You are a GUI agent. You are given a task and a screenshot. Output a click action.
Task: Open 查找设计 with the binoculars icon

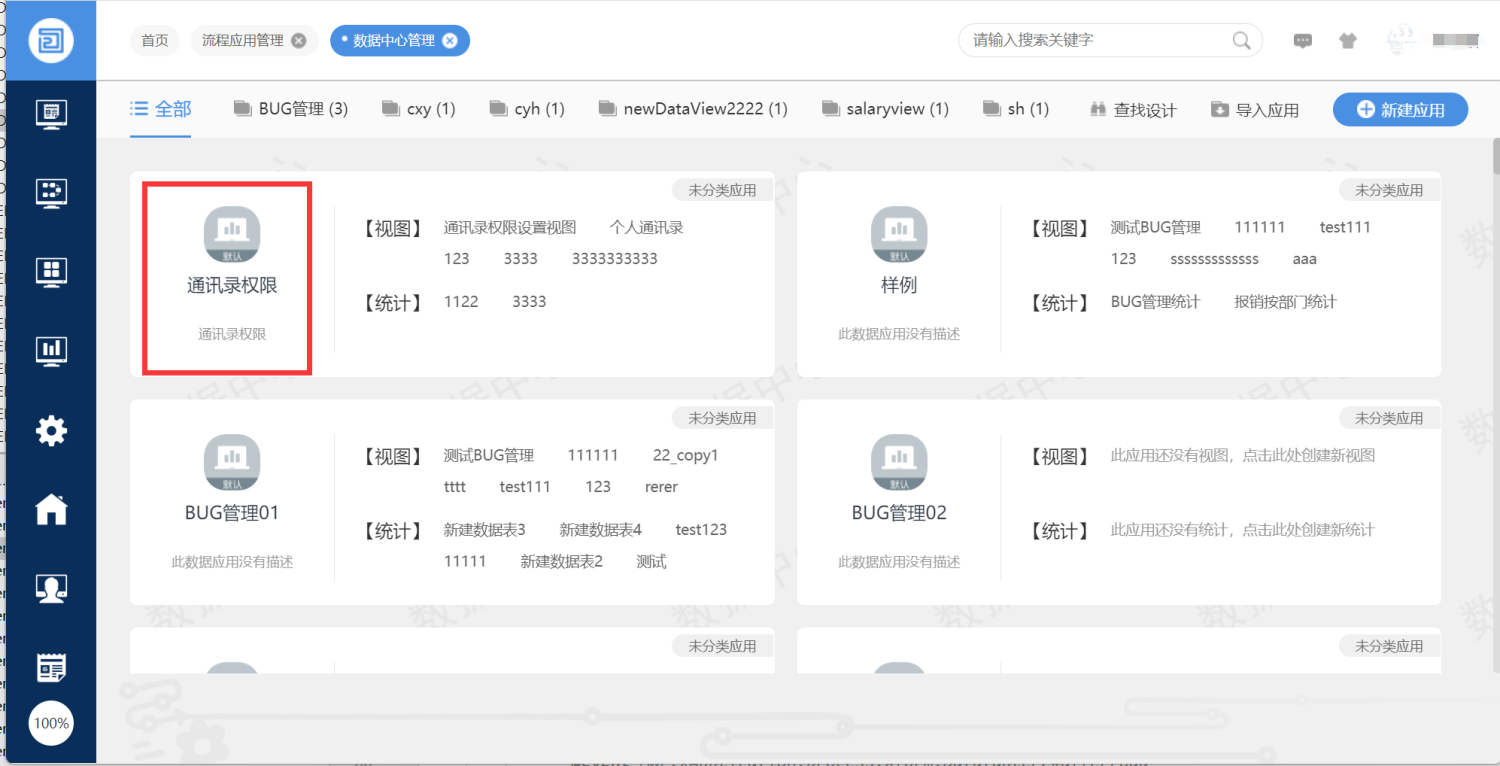point(1133,110)
